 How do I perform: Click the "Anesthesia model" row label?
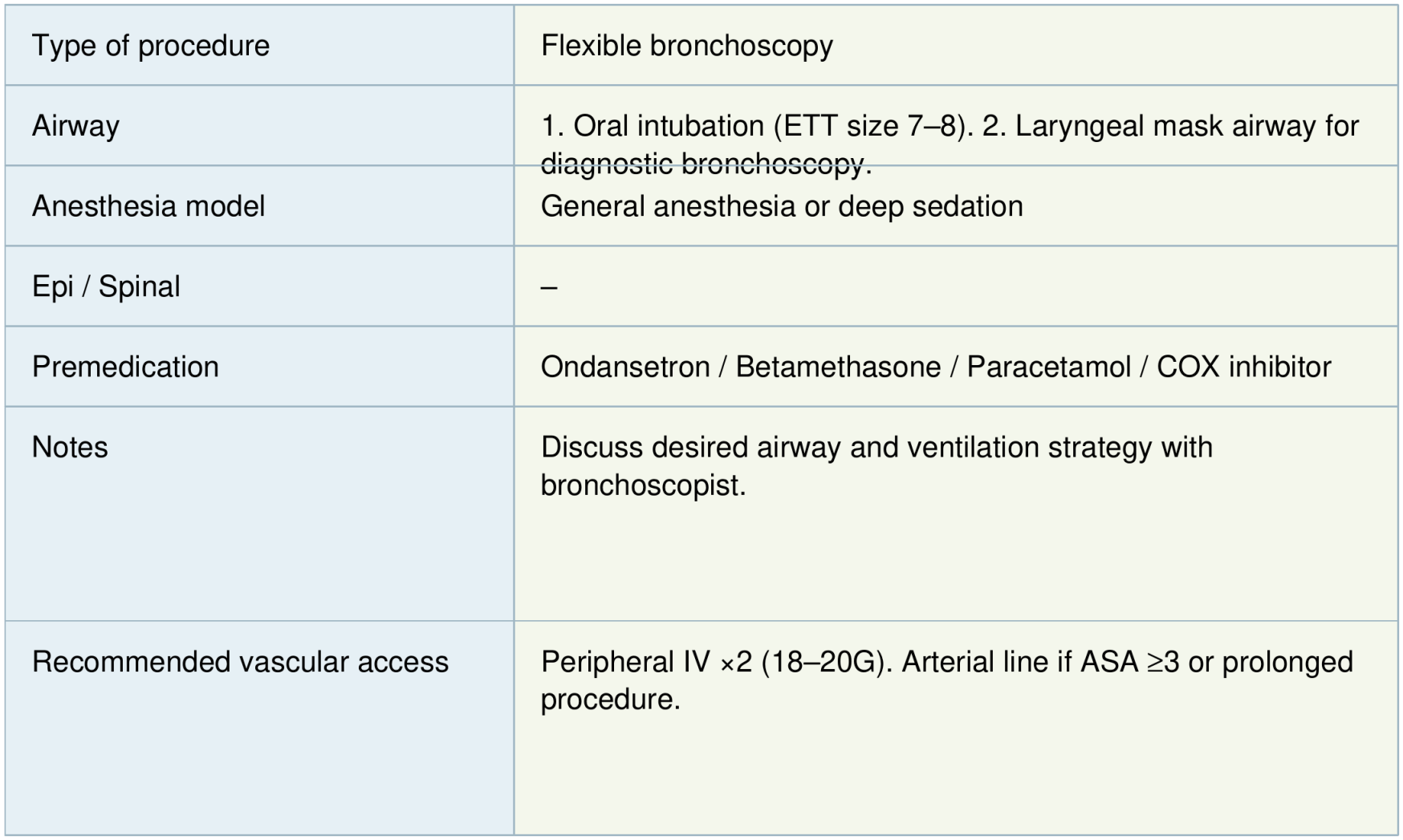click(148, 206)
